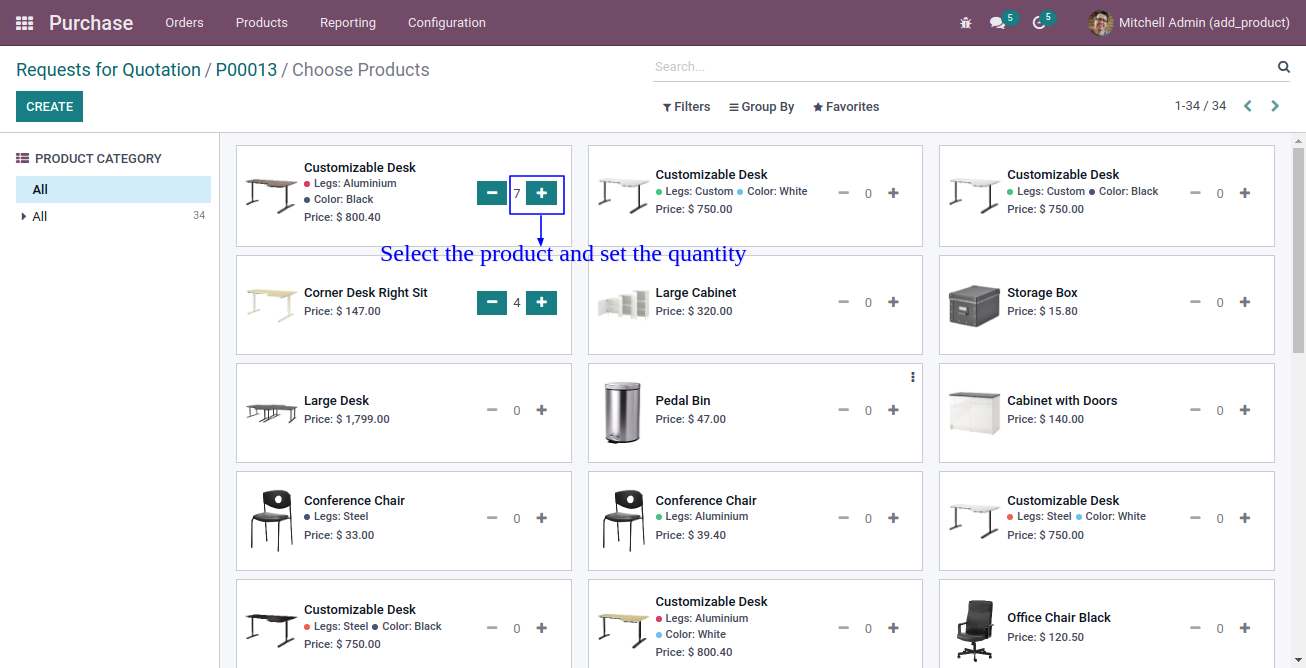The height and width of the screenshot is (668, 1306).
Task: Click the Office Chair Black image
Action: point(974,630)
